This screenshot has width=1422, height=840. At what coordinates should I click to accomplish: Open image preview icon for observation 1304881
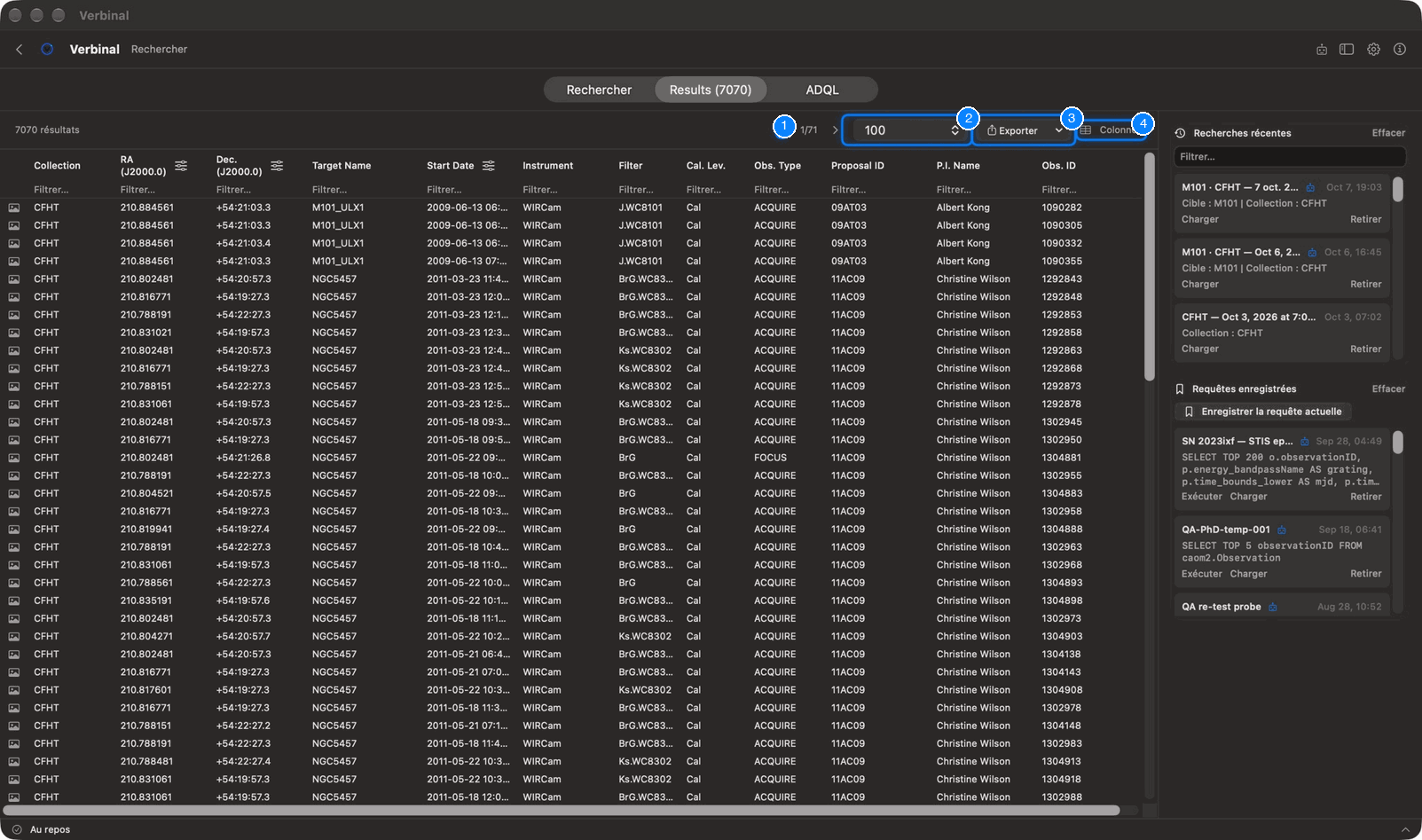click(14, 458)
